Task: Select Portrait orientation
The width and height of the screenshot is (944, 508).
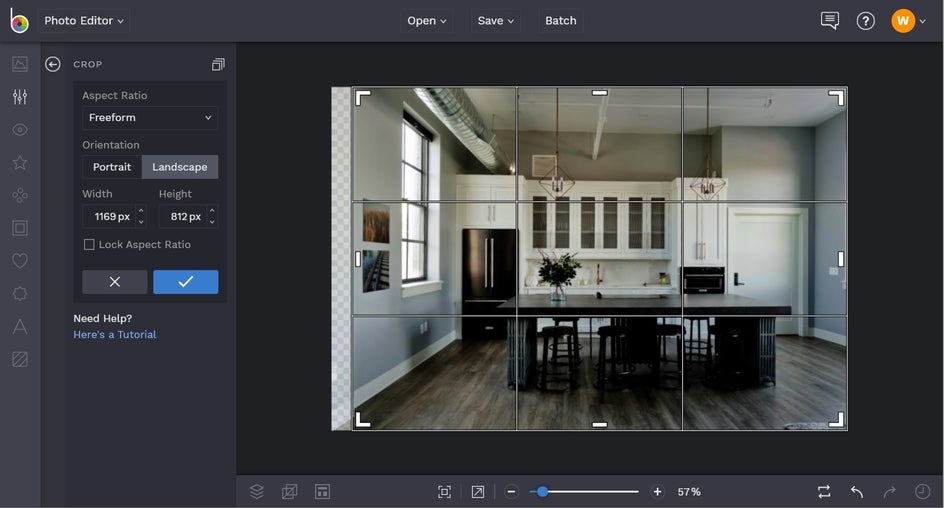Action: 112,167
